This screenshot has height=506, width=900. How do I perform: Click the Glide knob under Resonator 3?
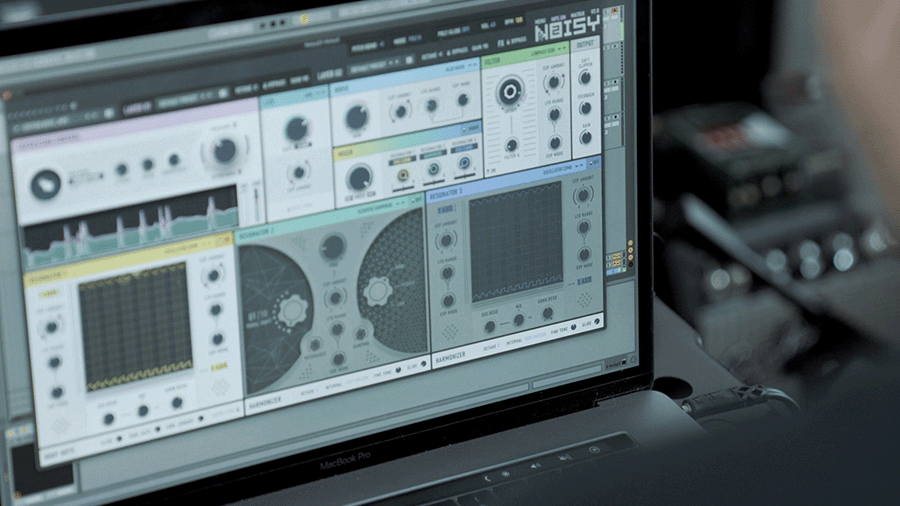pyautogui.click(x=597, y=322)
